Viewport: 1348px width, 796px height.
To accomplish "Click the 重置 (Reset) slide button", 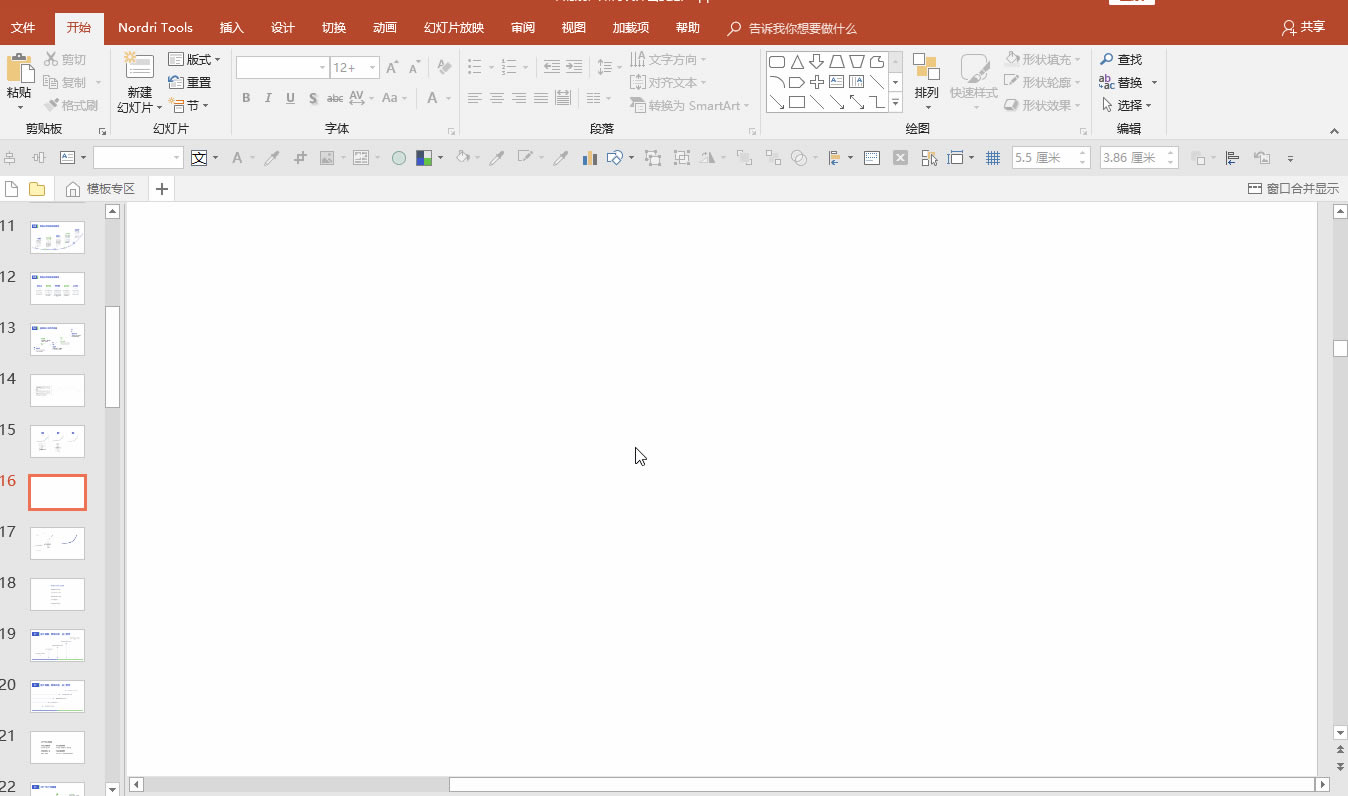I will (x=190, y=82).
